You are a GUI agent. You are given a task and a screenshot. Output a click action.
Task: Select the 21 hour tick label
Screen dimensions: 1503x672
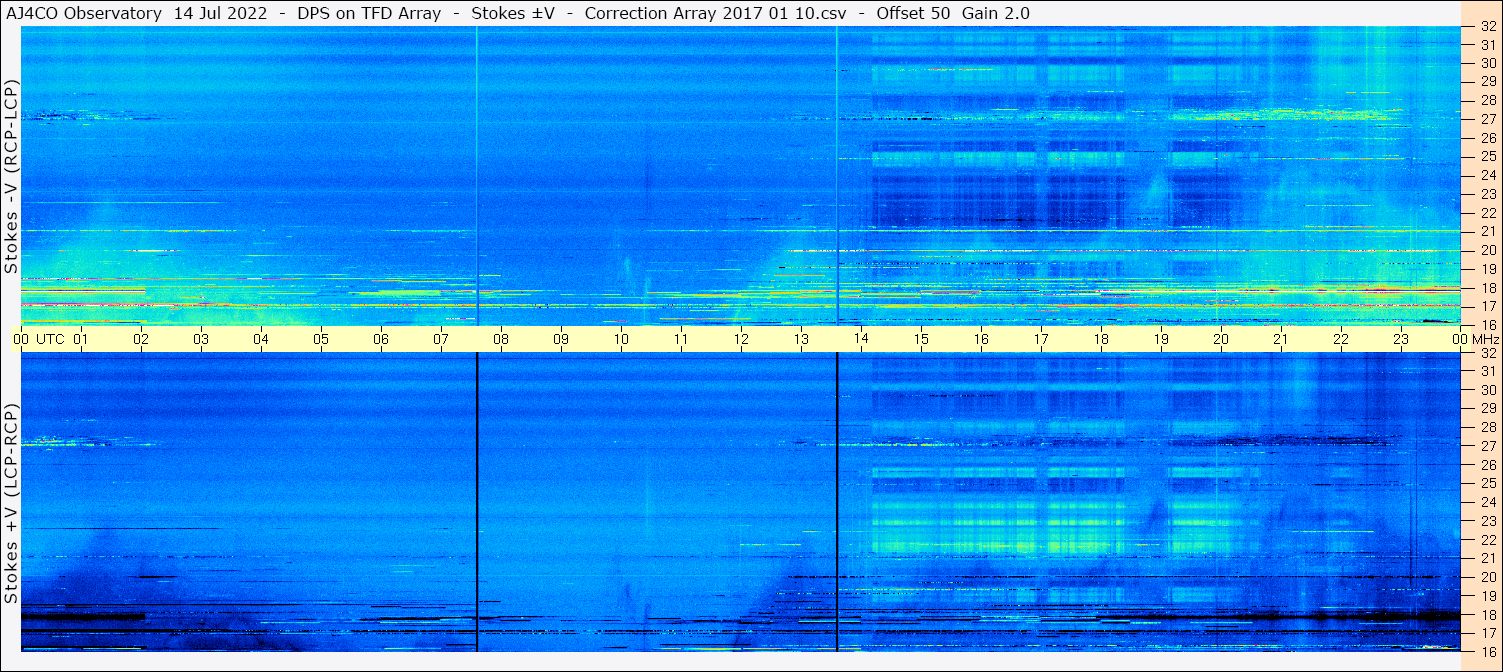point(1281,339)
